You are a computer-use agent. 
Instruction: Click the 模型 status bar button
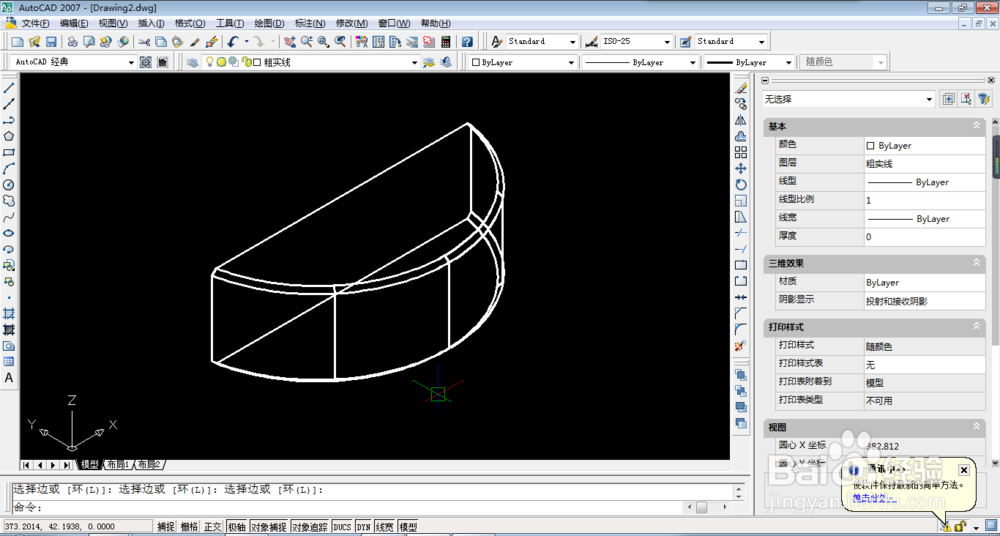408,527
